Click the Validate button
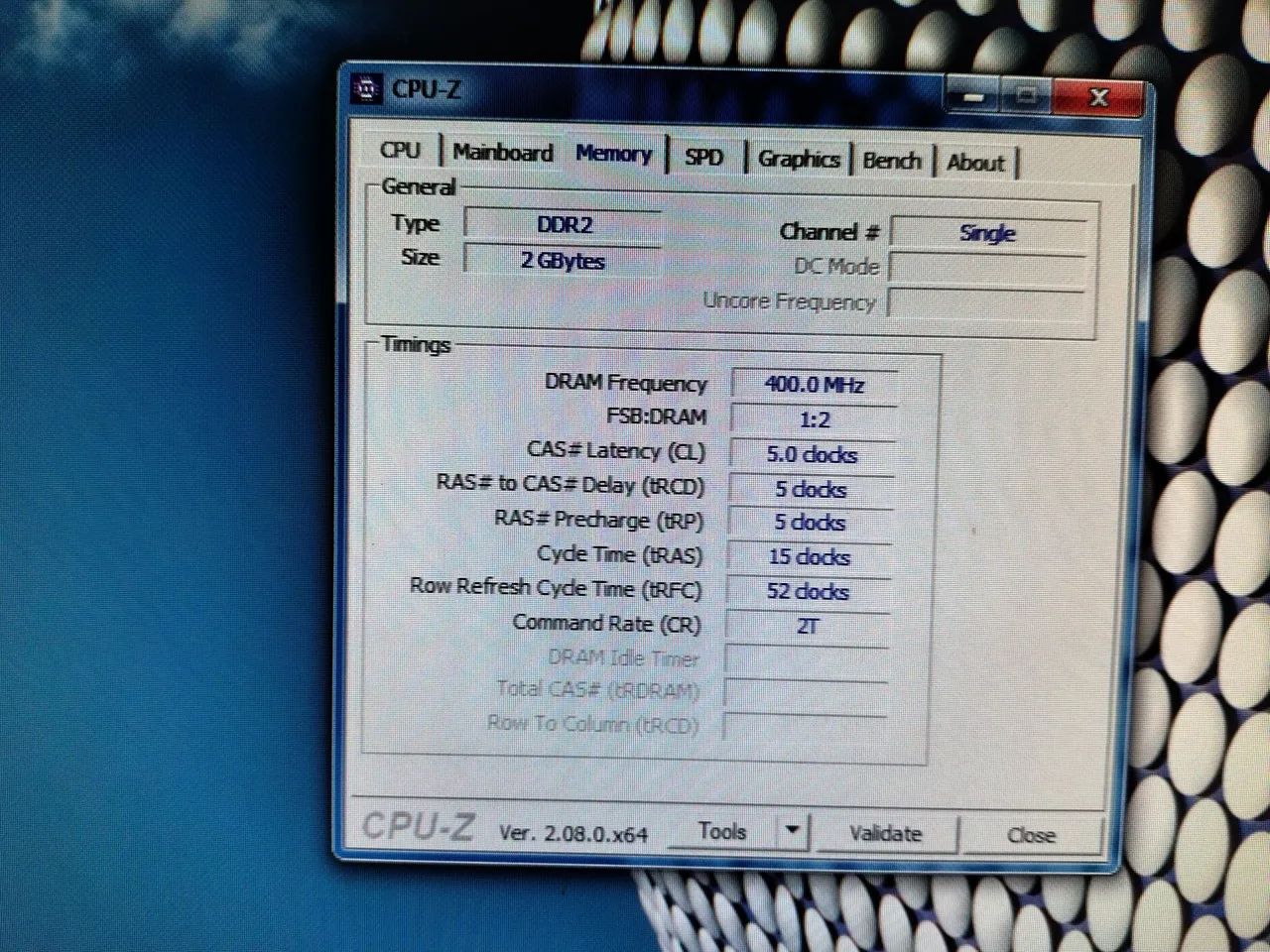Viewport: 1270px width, 952px height. [x=885, y=834]
